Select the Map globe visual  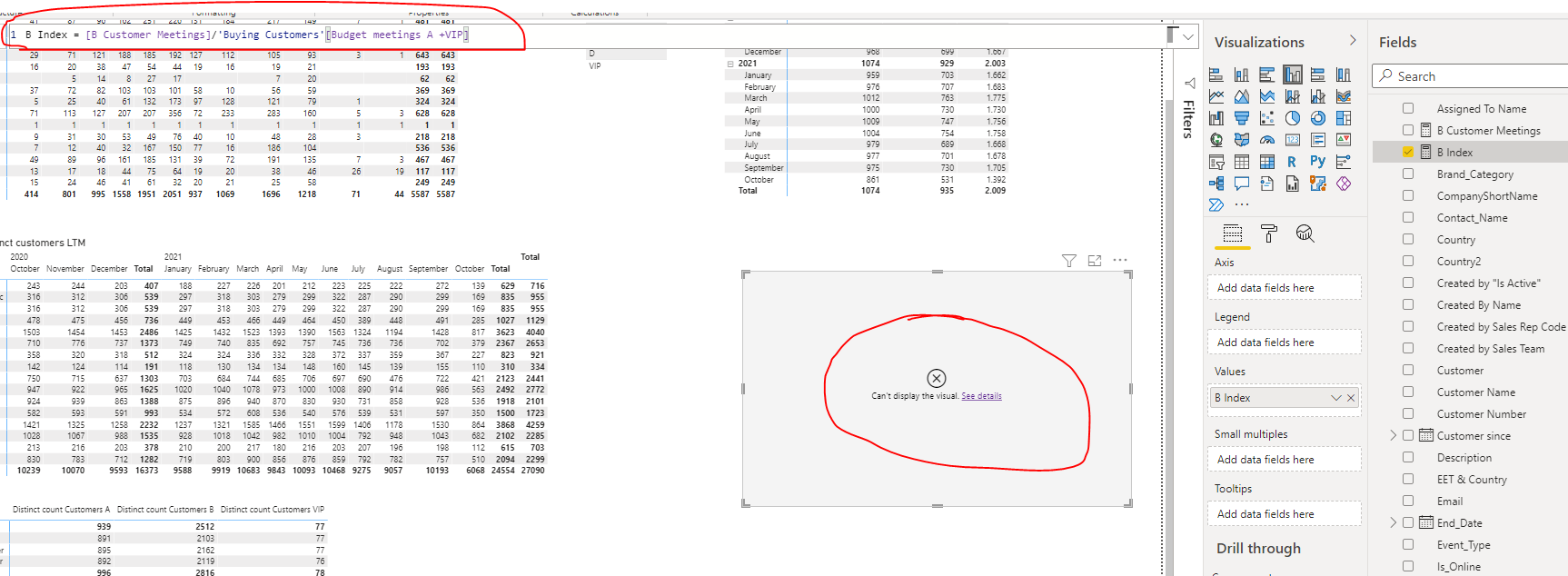[x=1216, y=140]
